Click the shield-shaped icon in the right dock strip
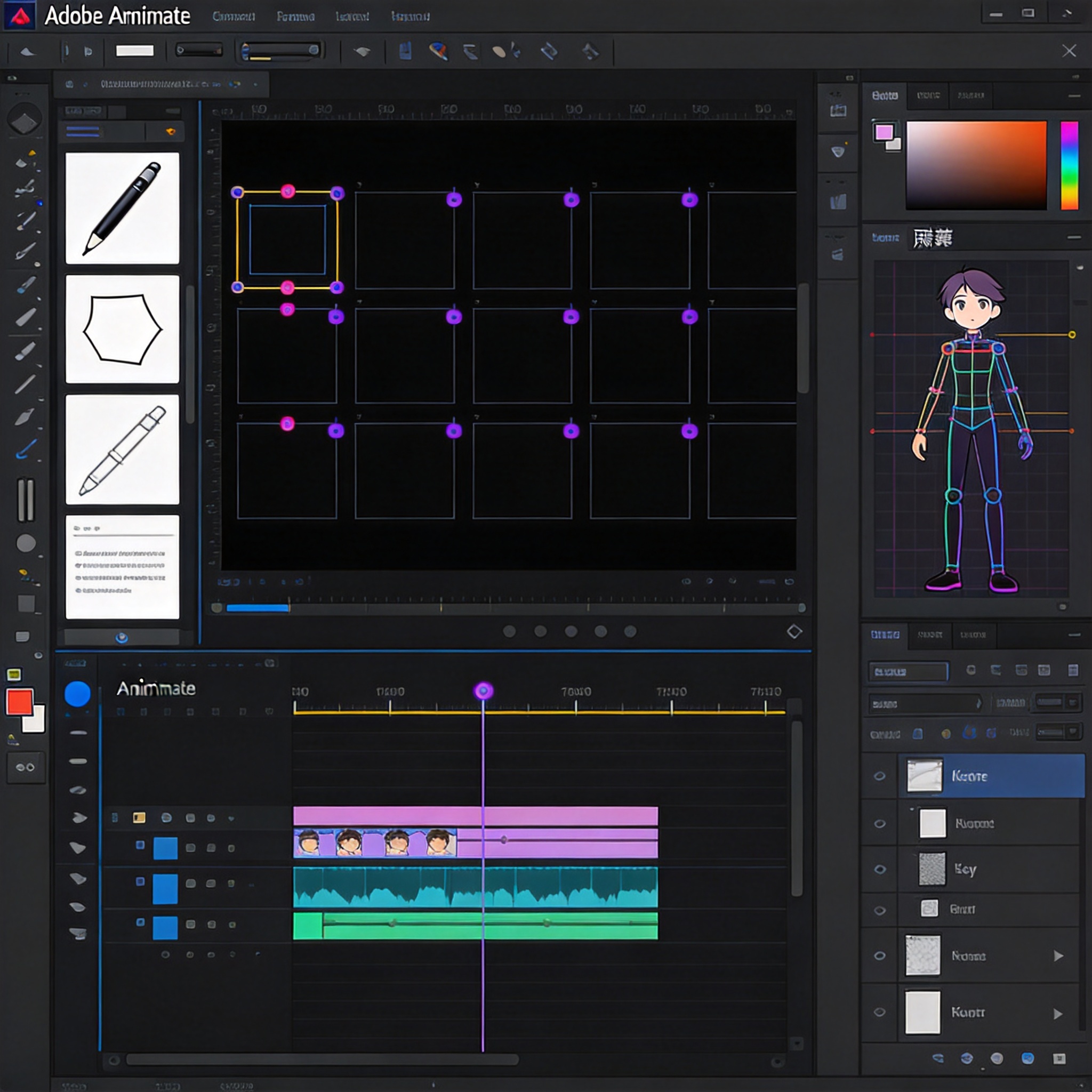Viewport: 1092px width, 1092px height. point(838,151)
